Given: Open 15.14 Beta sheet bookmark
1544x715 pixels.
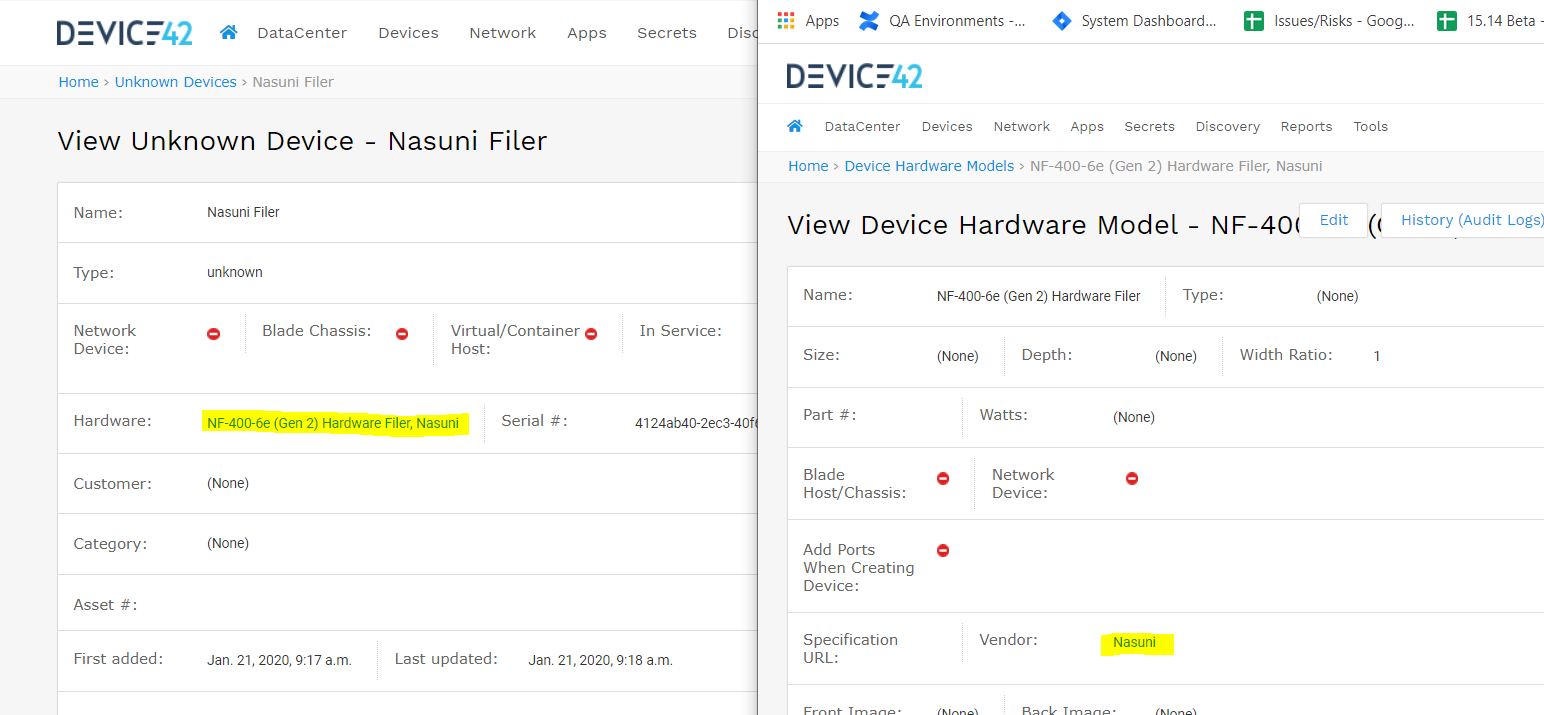Looking at the screenshot, I should pos(1490,20).
